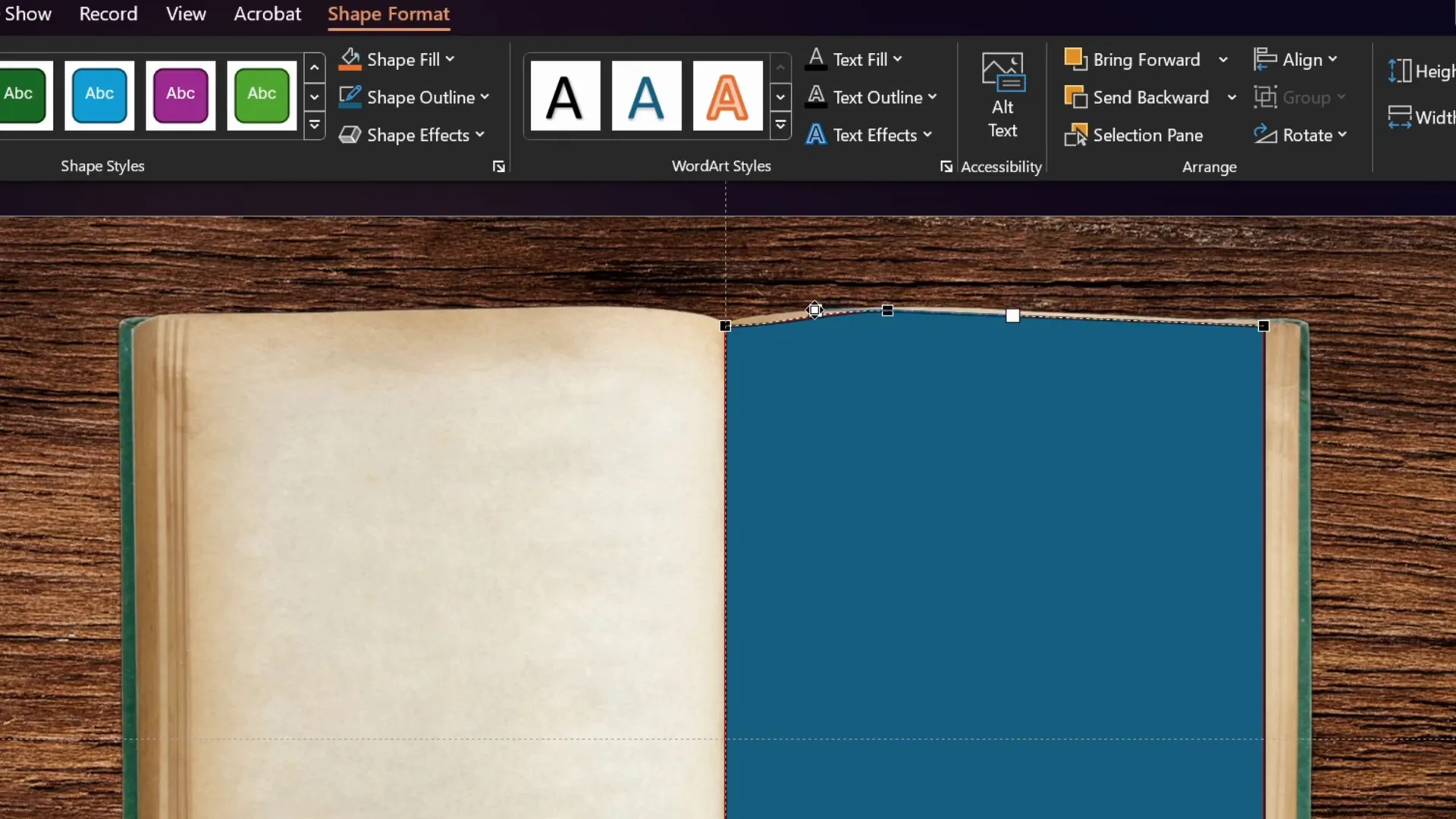
Task: Click the Send Backward icon
Action: click(1075, 97)
